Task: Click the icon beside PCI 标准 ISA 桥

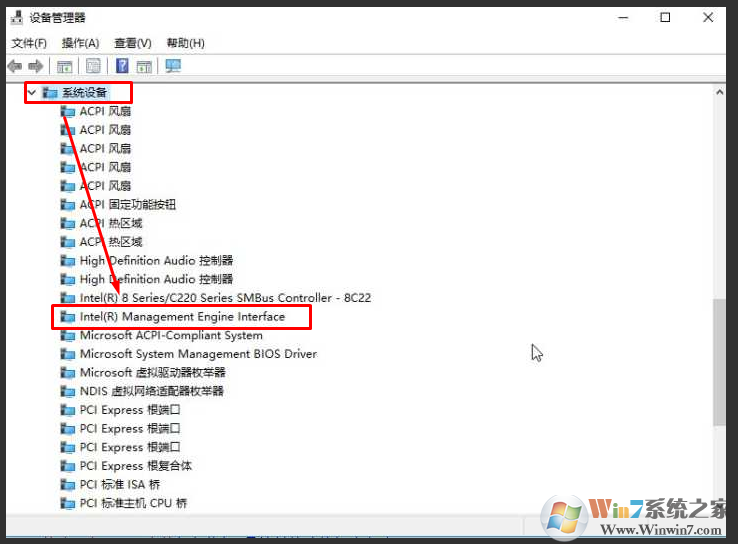Action: coord(68,485)
